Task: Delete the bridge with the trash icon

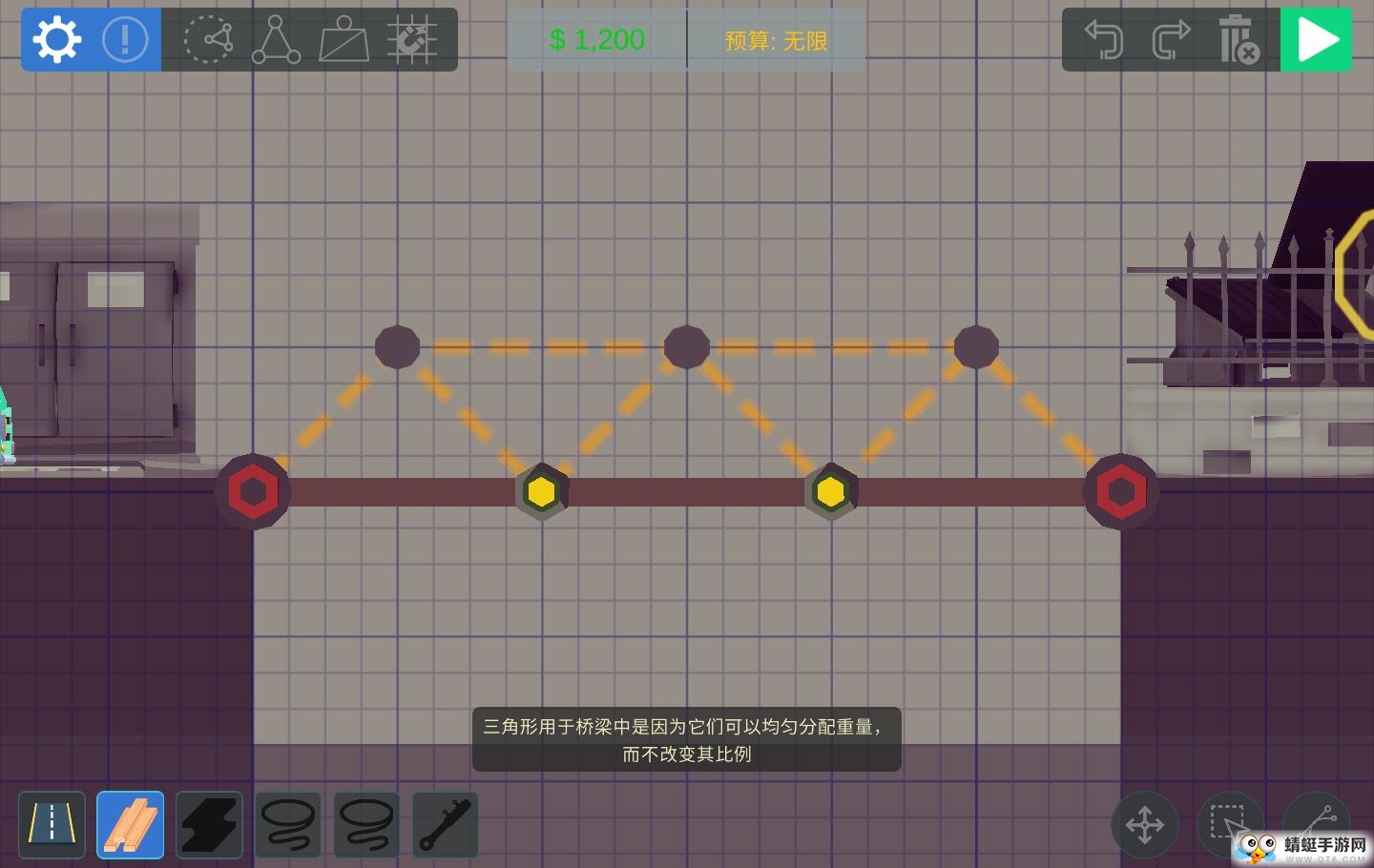Action: pos(1238,40)
